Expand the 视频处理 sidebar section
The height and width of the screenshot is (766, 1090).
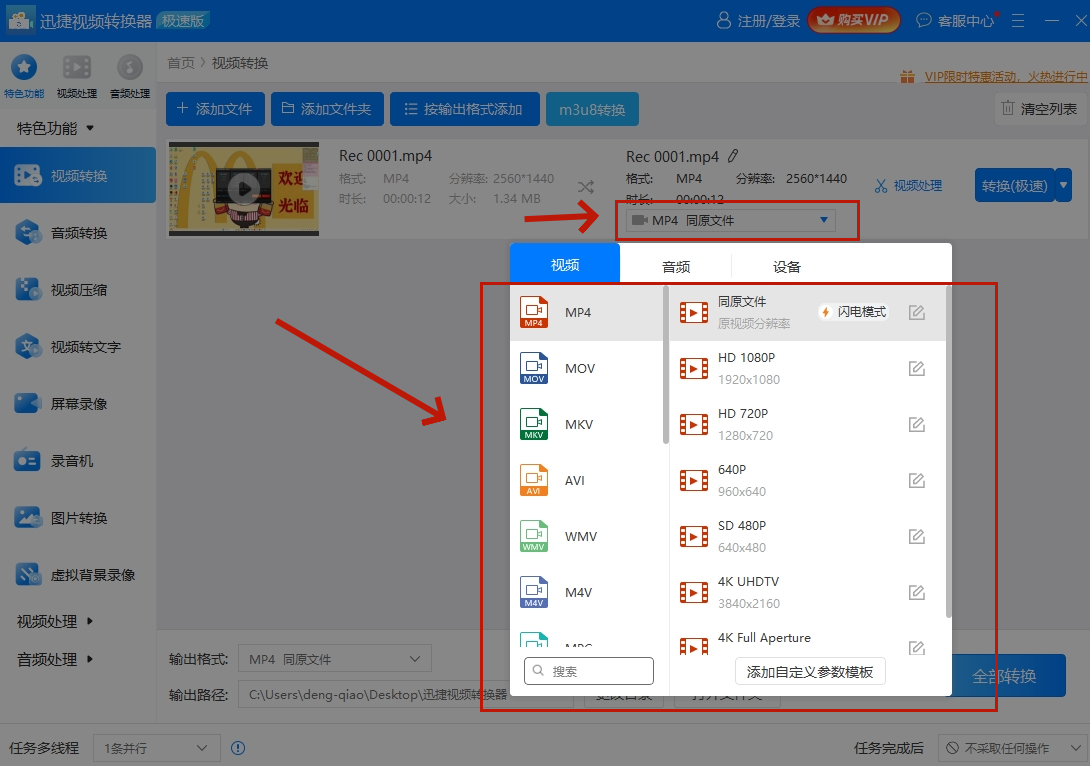coord(55,621)
